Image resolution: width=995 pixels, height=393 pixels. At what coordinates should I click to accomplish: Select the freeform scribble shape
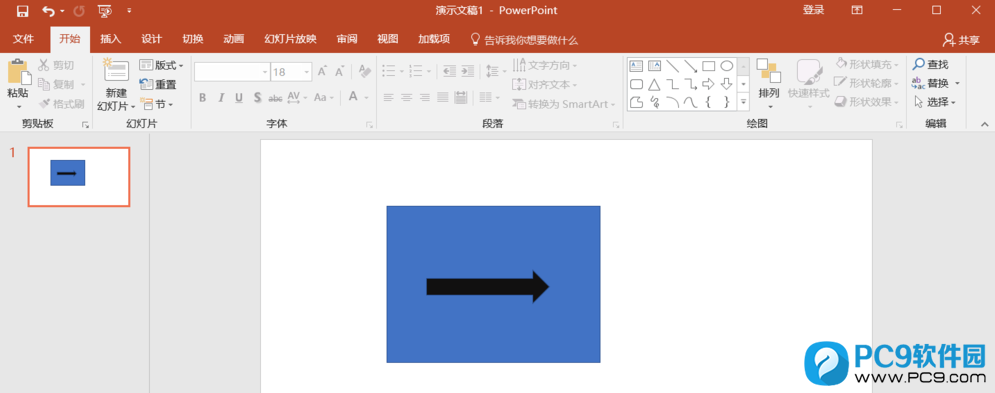coord(654,102)
